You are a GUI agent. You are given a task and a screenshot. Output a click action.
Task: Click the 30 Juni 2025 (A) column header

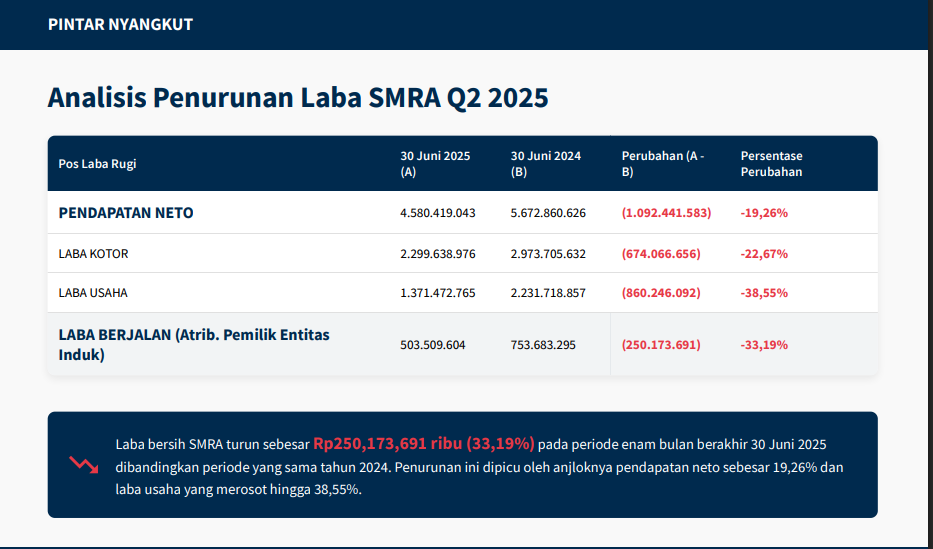(x=435, y=164)
